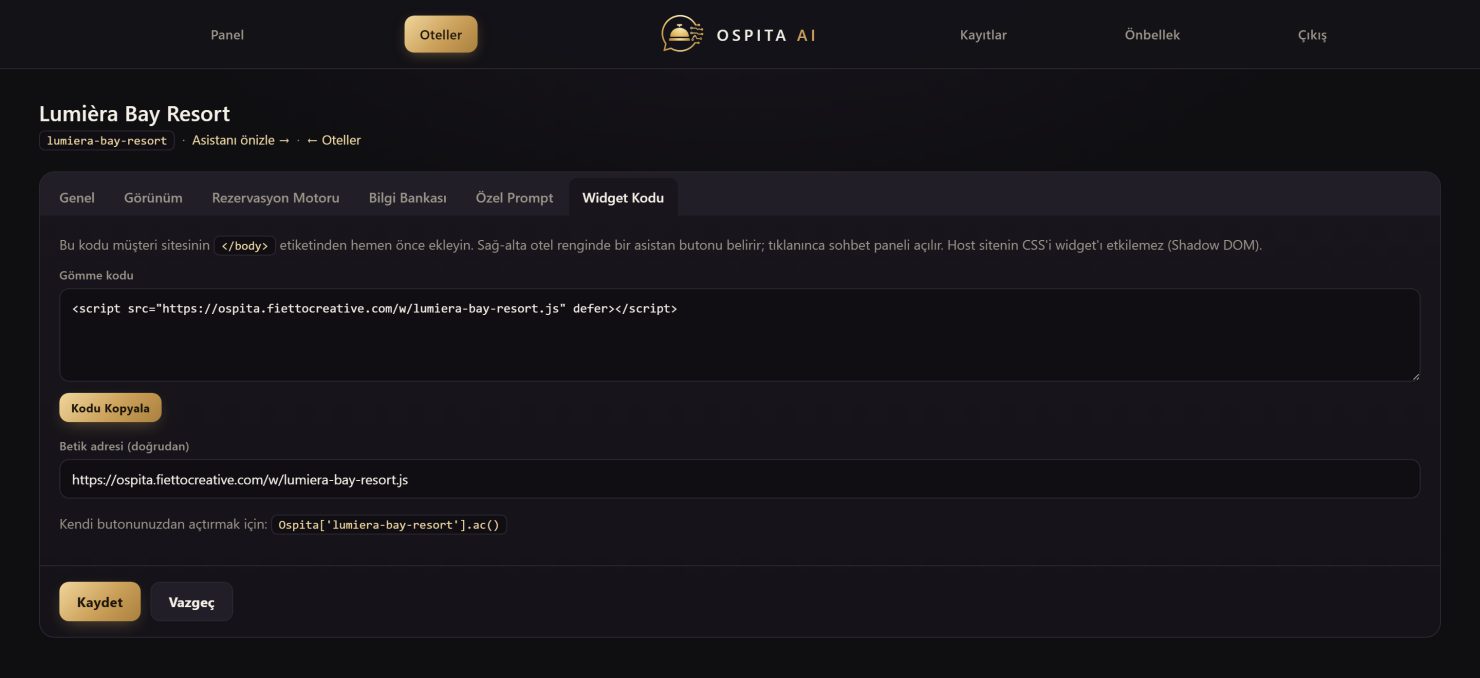The width and height of the screenshot is (1480, 678).
Task: Click the lumiera-bay-resort slug badge
Action: [x=107, y=141]
